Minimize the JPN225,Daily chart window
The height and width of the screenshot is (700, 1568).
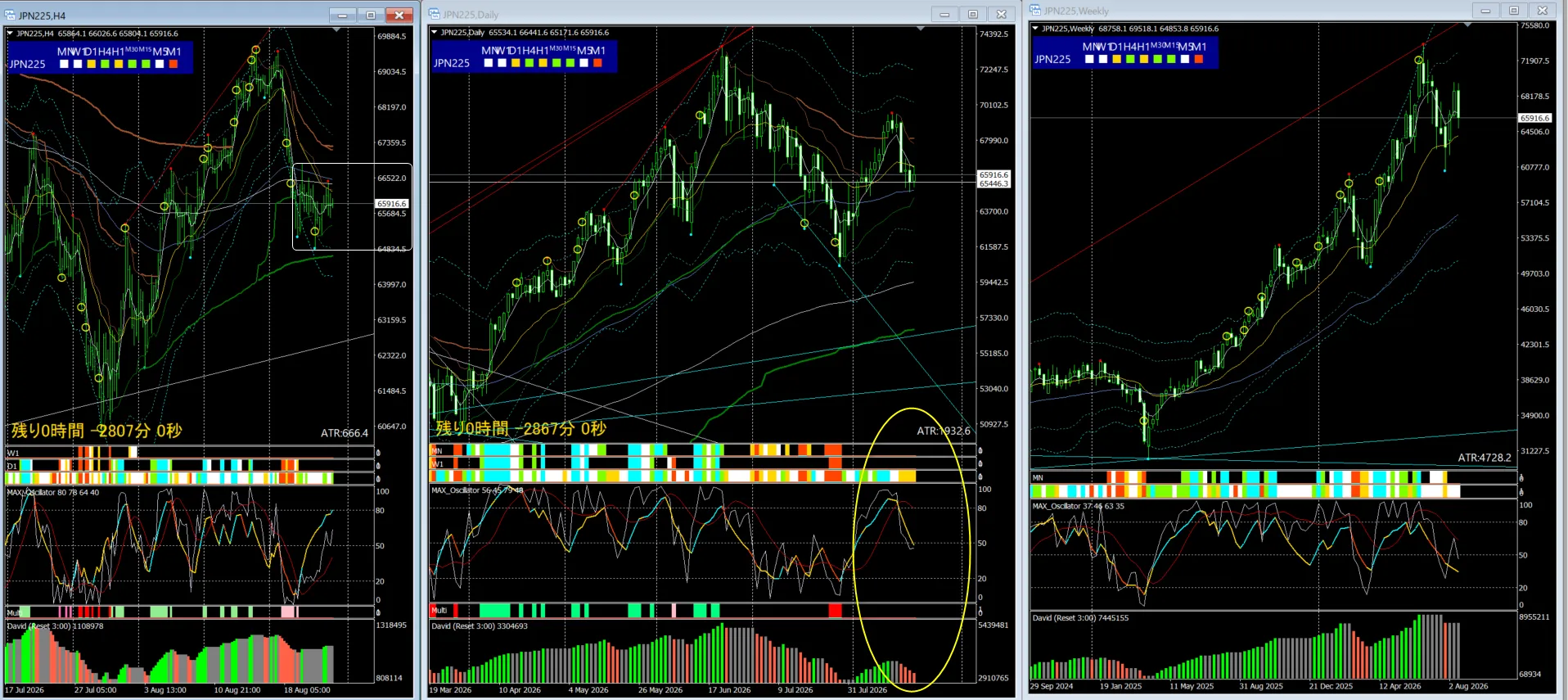pos(944,14)
